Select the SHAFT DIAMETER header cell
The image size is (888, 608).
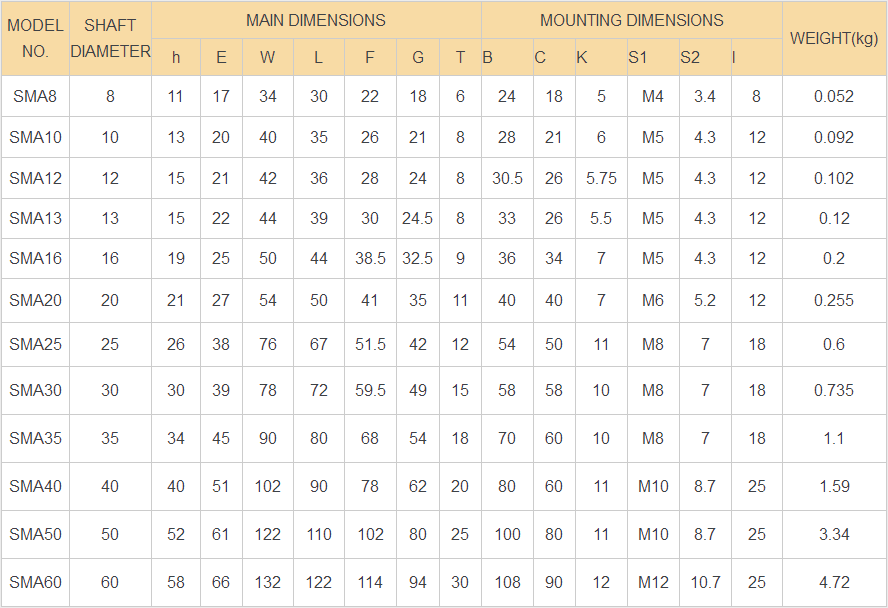110,38
